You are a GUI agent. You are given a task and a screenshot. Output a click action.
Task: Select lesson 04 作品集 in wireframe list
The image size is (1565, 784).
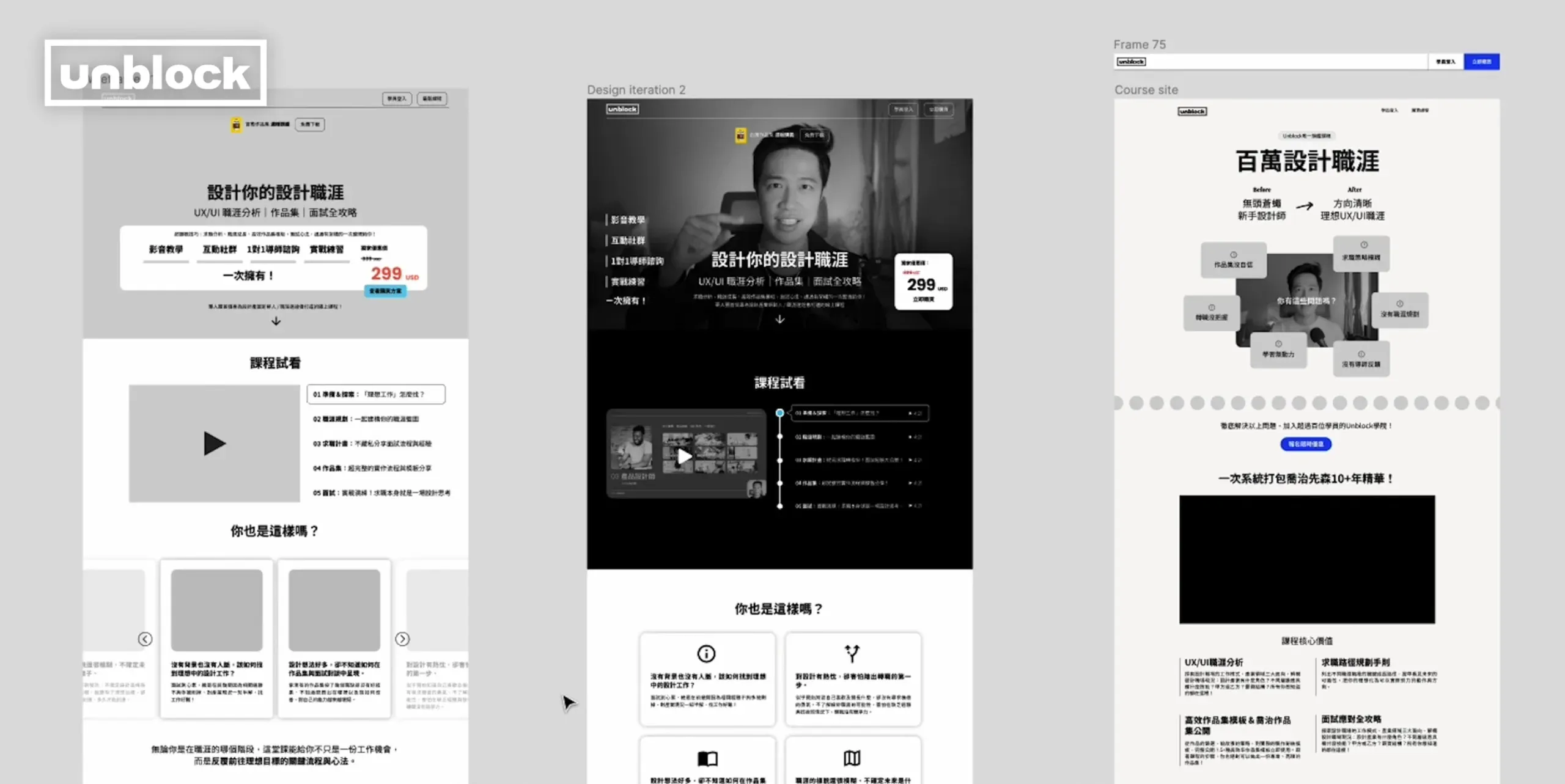[x=372, y=468]
